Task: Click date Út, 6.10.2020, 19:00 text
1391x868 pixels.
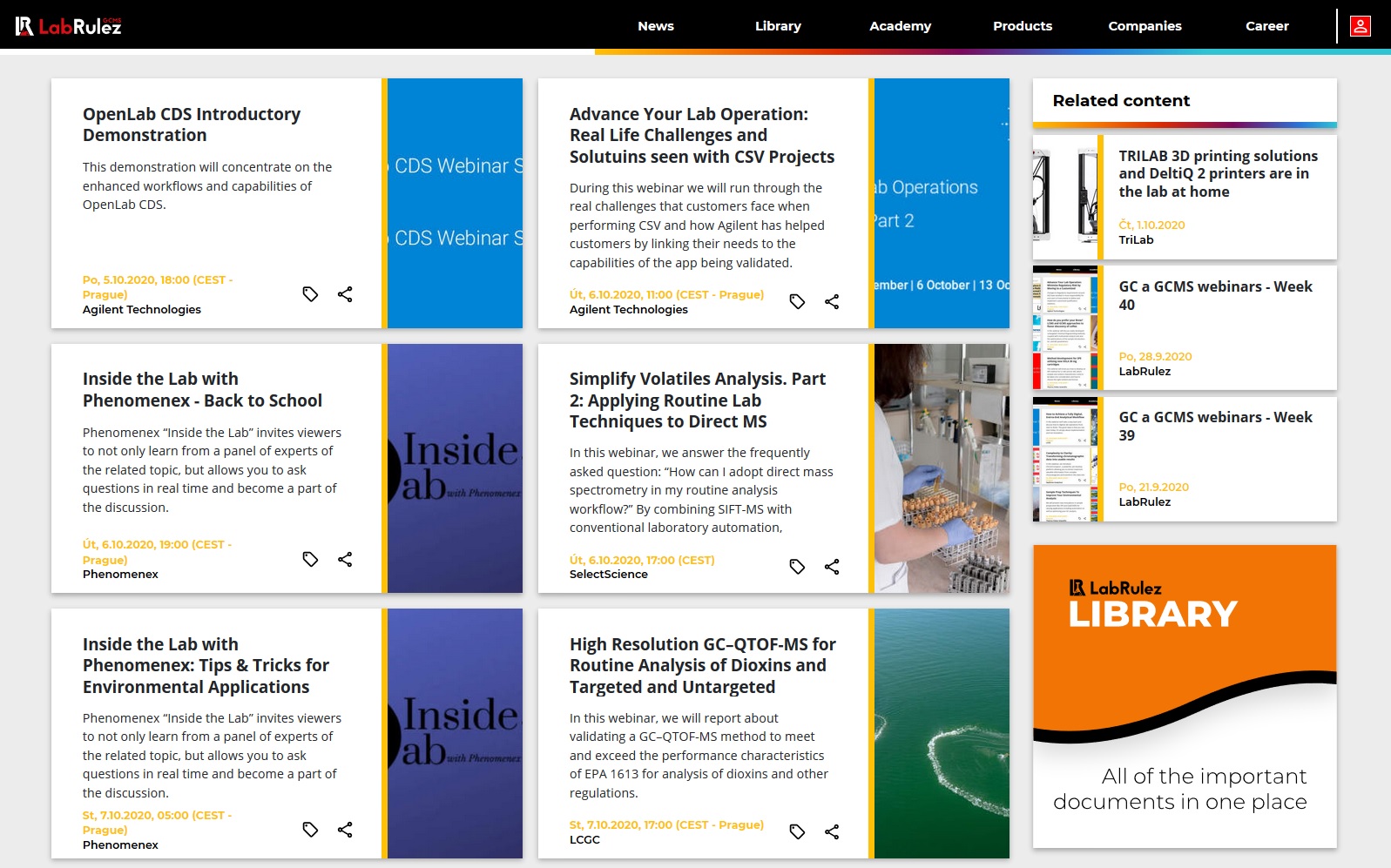Action: [158, 552]
